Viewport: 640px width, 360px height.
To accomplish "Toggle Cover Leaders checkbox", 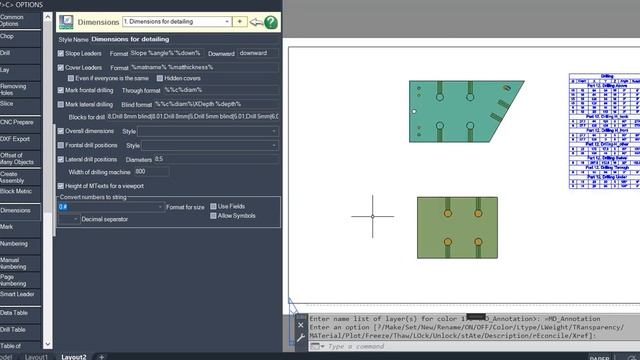I will tap(61, 68).
